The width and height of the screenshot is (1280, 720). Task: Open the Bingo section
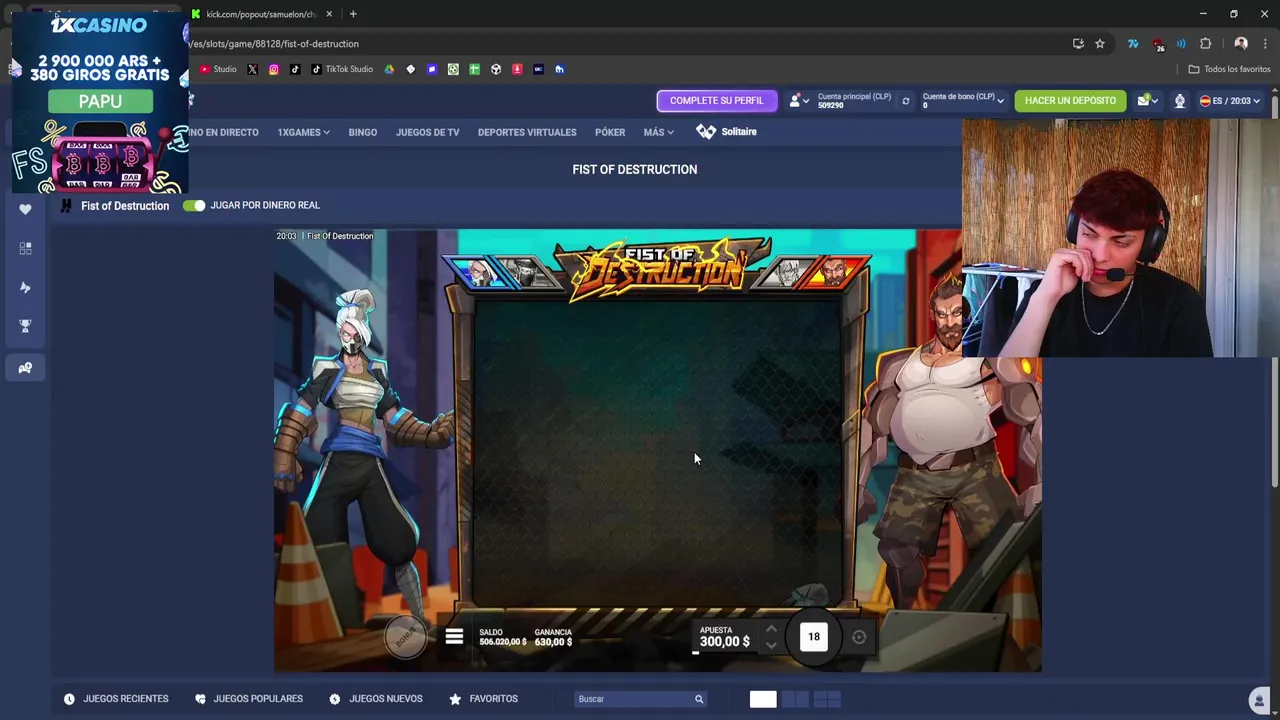[362, 132]
